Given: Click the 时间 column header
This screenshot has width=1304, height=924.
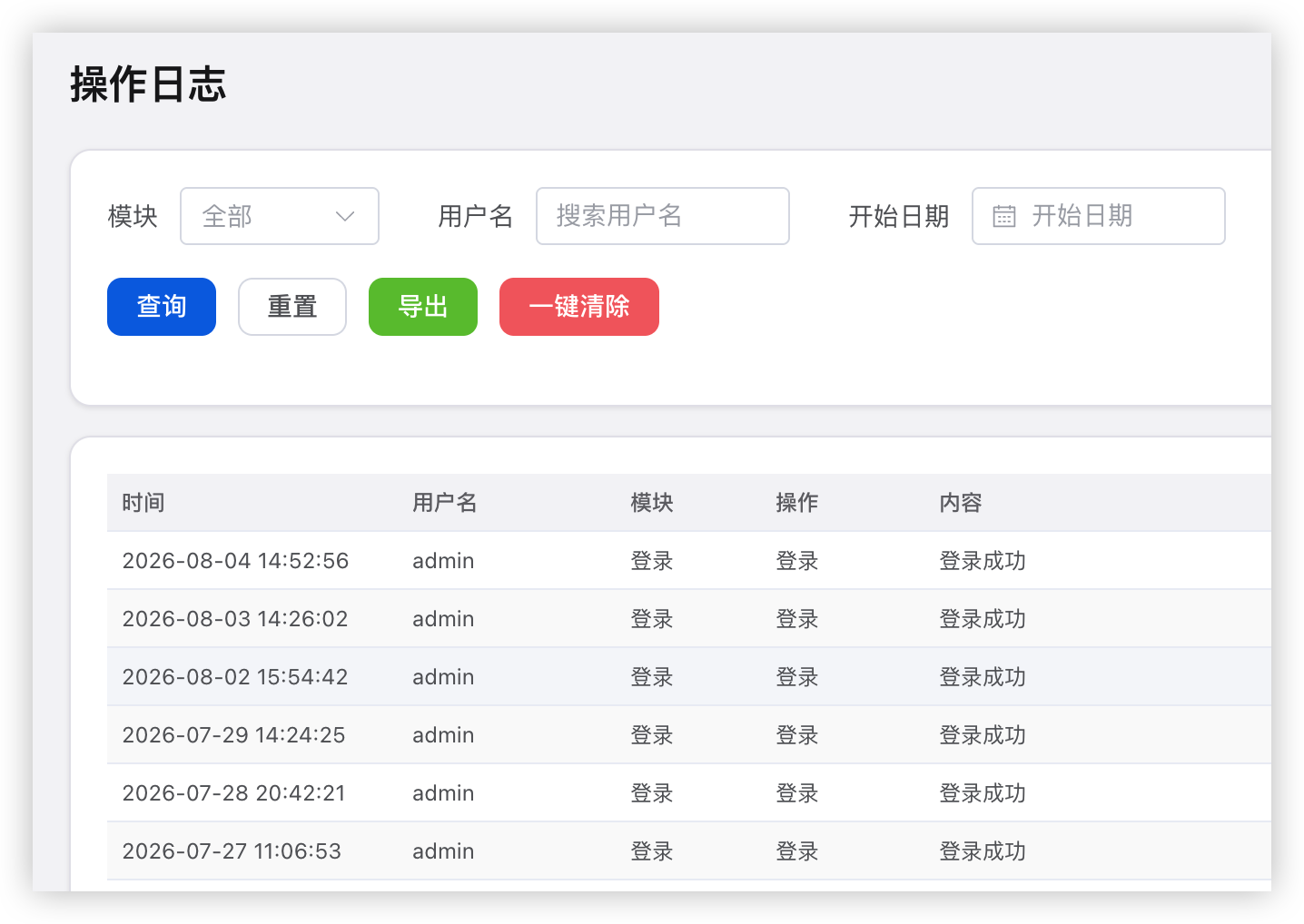Looking at the screenshot, I should (143, 503).
